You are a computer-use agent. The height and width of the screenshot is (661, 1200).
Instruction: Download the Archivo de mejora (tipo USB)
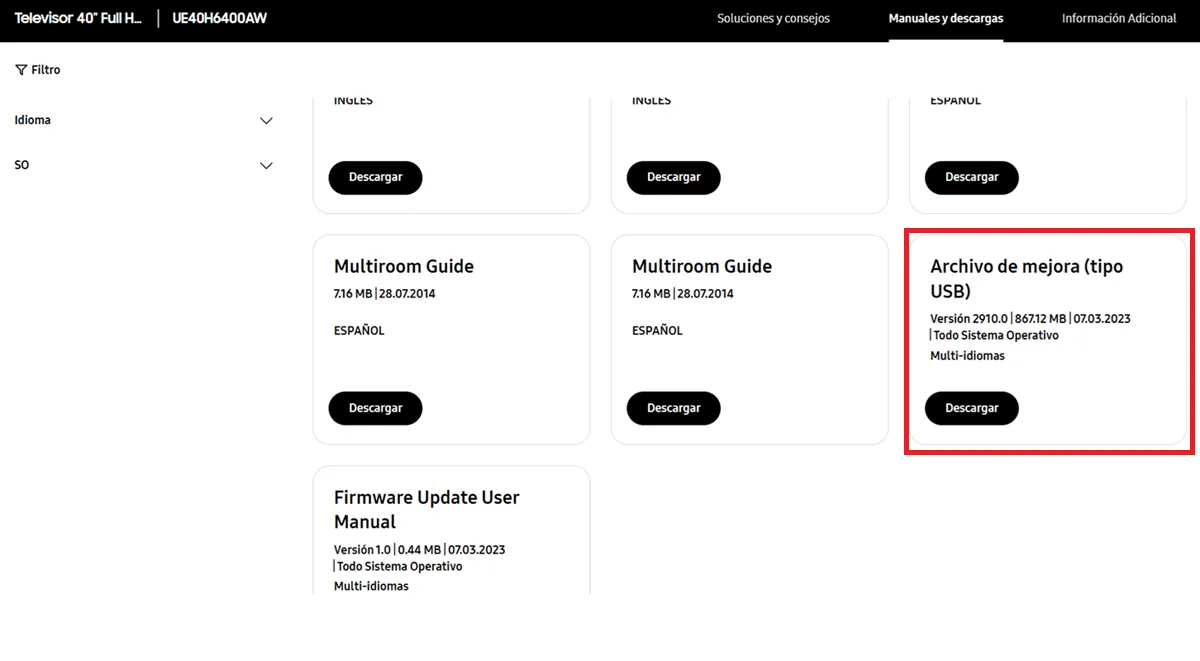(x=971, y=408)
